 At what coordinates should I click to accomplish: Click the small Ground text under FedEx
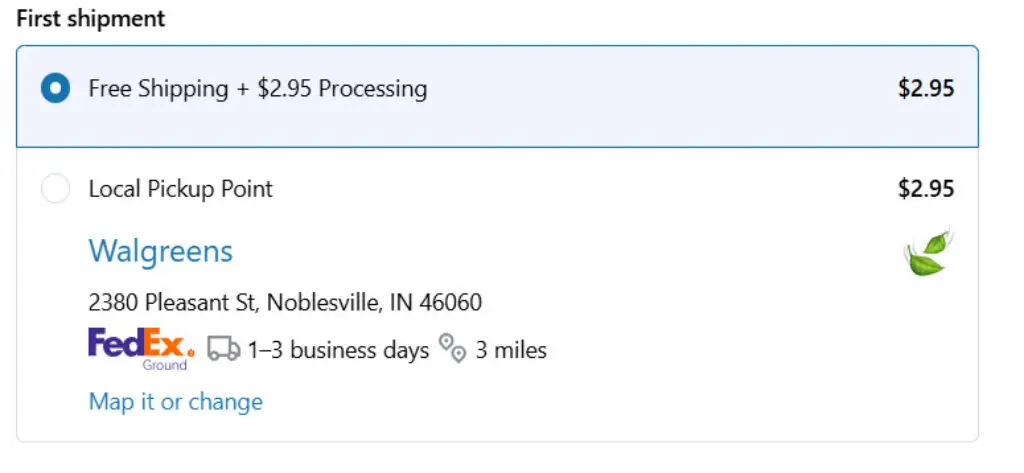coord(165,365)
